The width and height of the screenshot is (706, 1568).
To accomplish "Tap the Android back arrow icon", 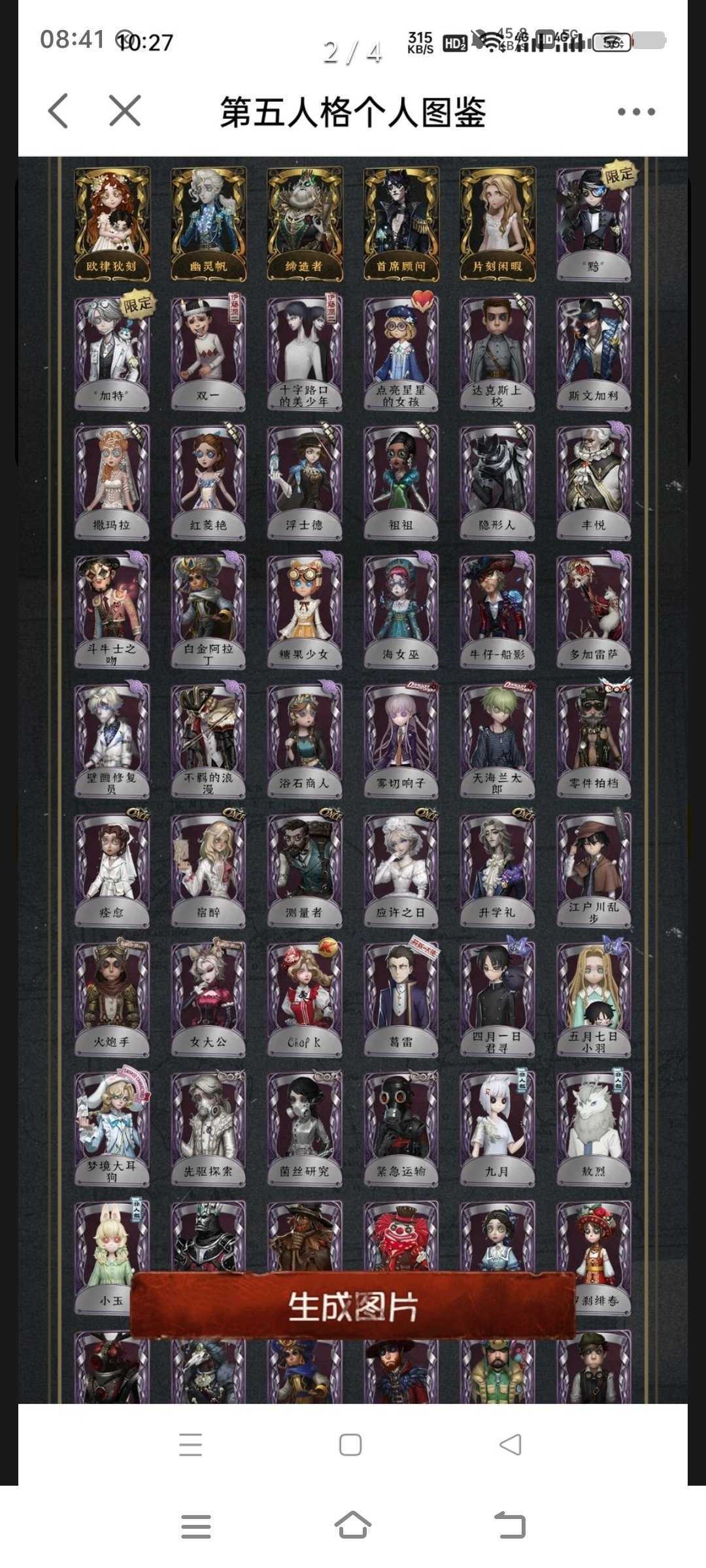I will [x=510, y=1526].
